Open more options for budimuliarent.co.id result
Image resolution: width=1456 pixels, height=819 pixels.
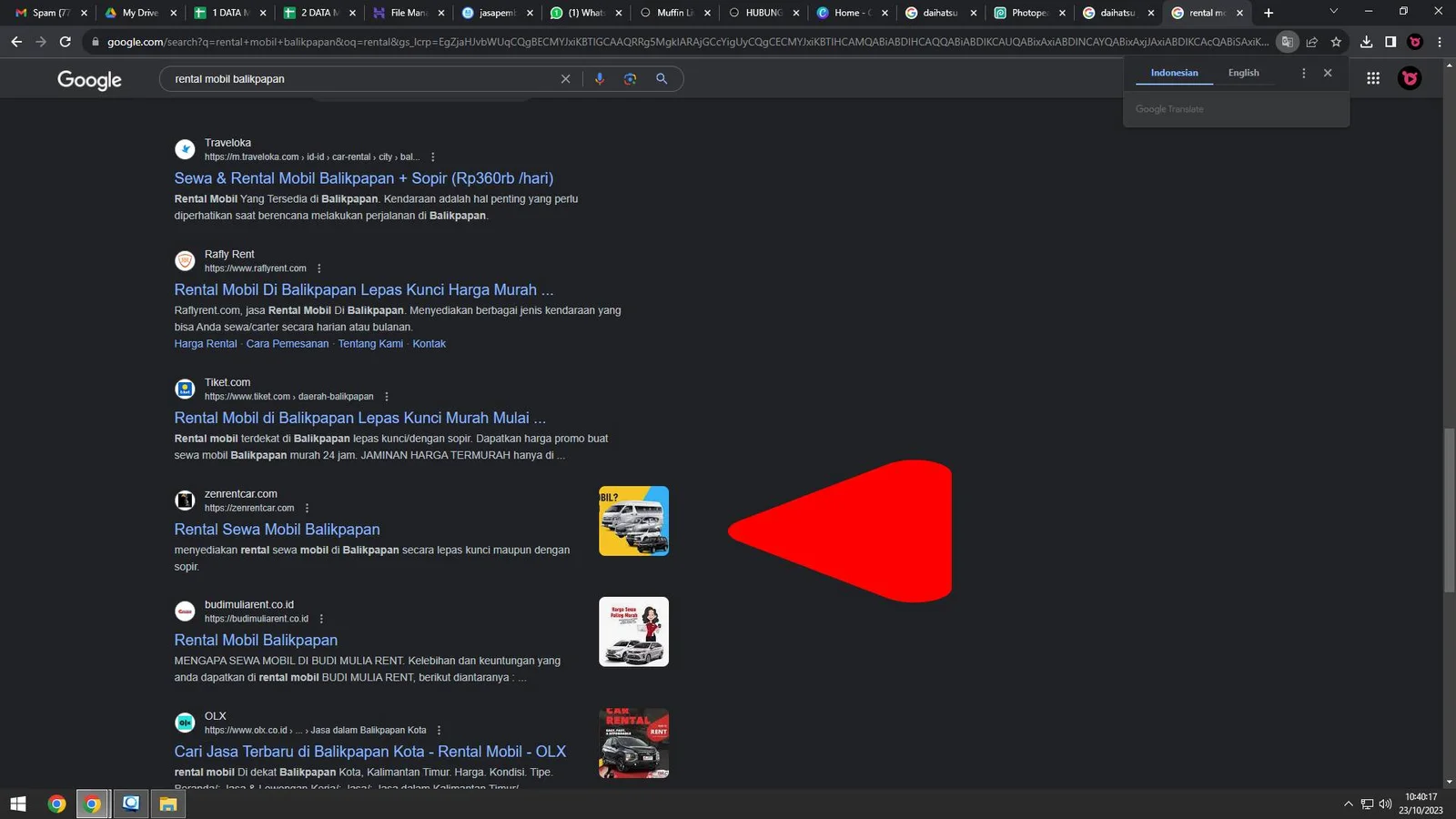(x=320, y=619)
